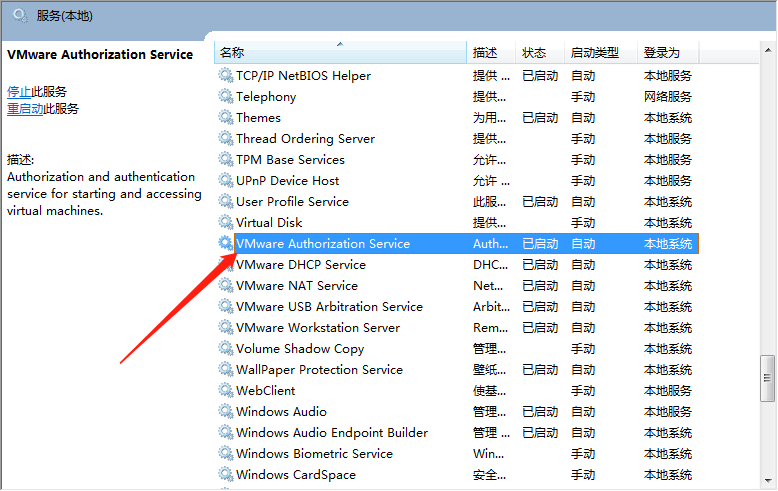Select the Telephony service name
778x491 pixels.
(266, 97)
